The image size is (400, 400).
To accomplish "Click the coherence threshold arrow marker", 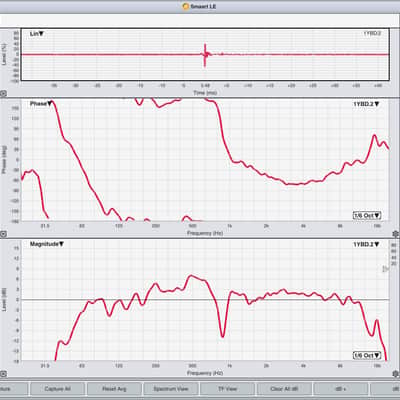I will tap(385, 269).
